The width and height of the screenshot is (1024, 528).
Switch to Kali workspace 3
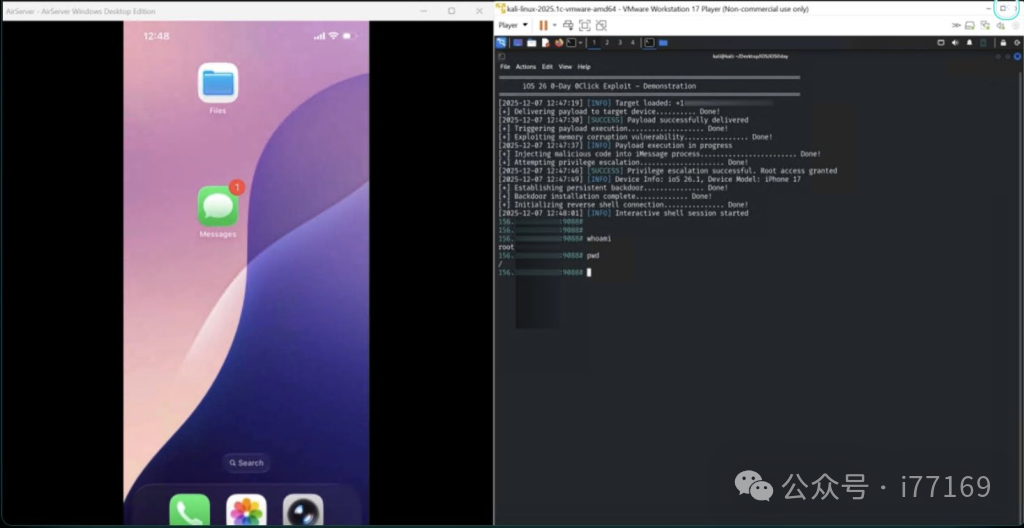pos(620,42)
